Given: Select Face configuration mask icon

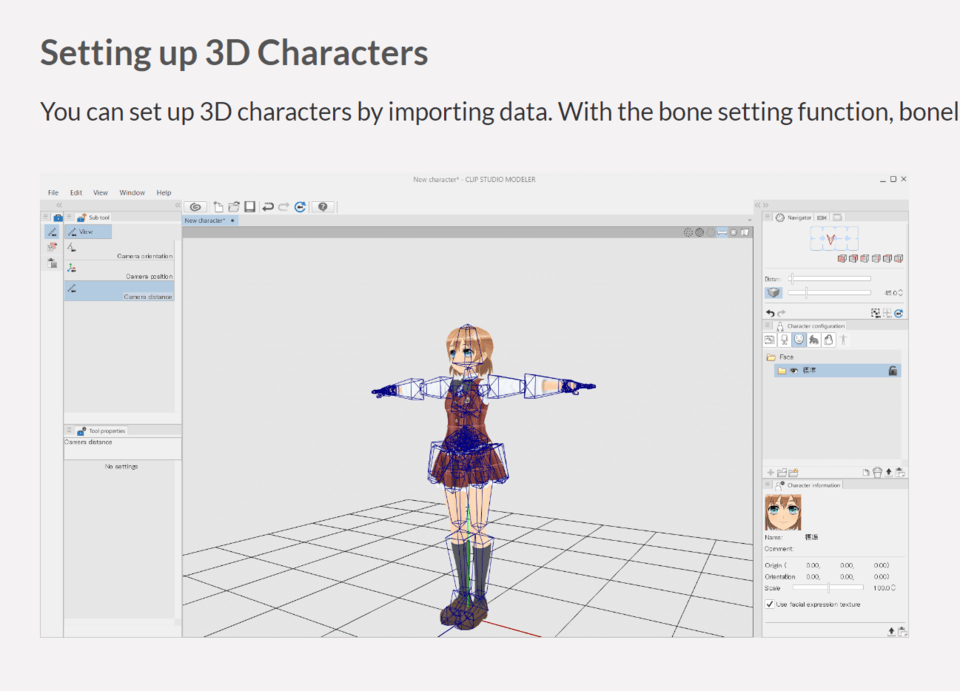Looking at the screenshot, I should tap(799, 340).
